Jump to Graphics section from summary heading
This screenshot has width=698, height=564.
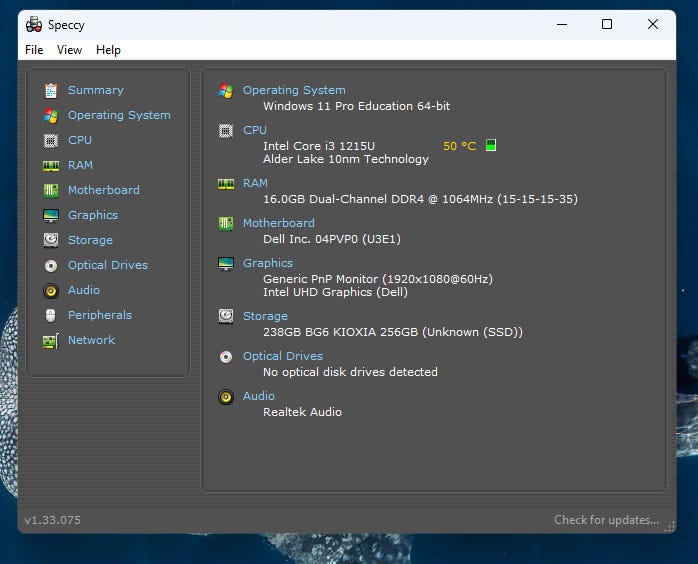pos(268,263)
